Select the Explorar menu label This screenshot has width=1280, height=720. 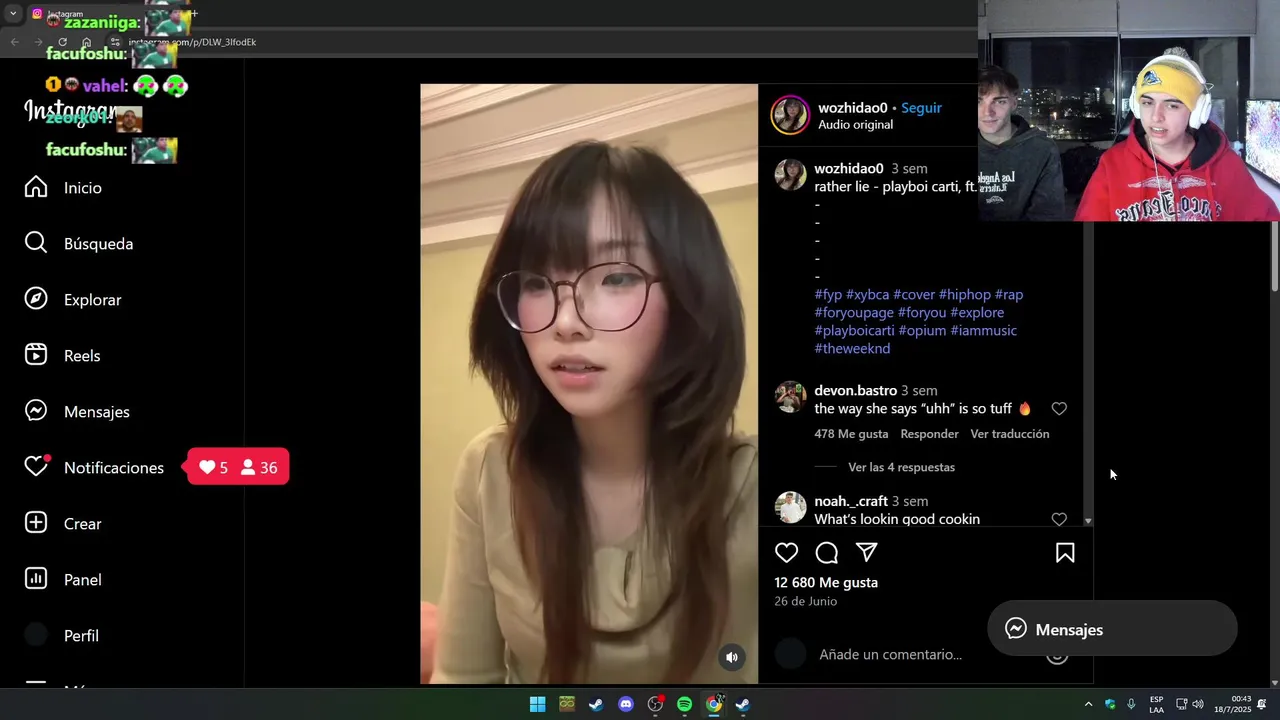[x=92, y=300]
